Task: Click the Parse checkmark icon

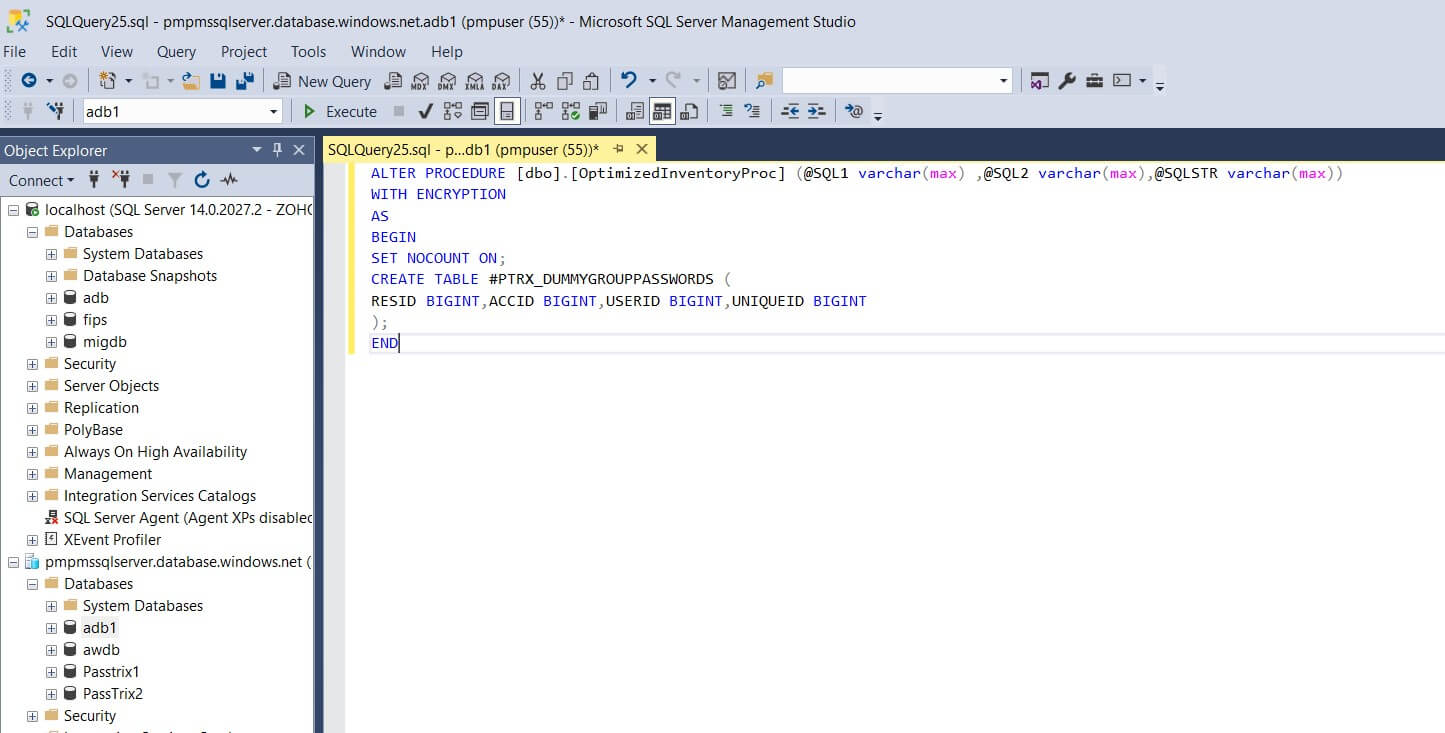Action: [425, 111]
